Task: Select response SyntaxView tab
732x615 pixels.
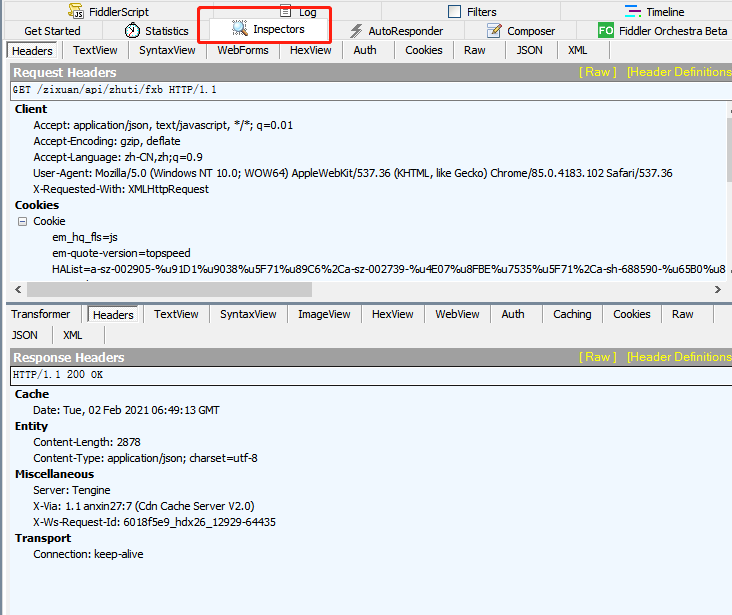Action: pos(248,314)
